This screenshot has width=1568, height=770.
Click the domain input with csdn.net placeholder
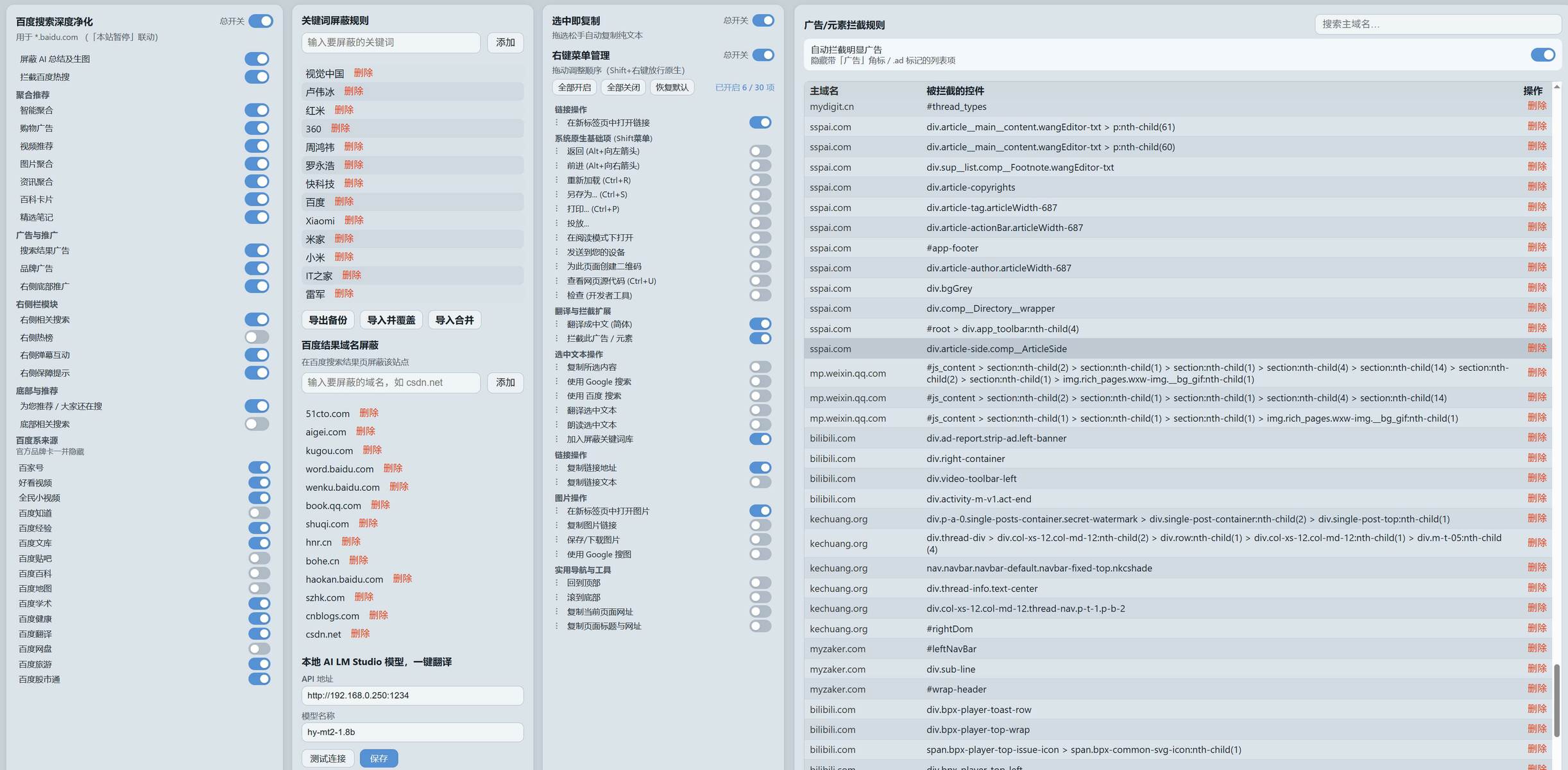click(x=391, y=382)
